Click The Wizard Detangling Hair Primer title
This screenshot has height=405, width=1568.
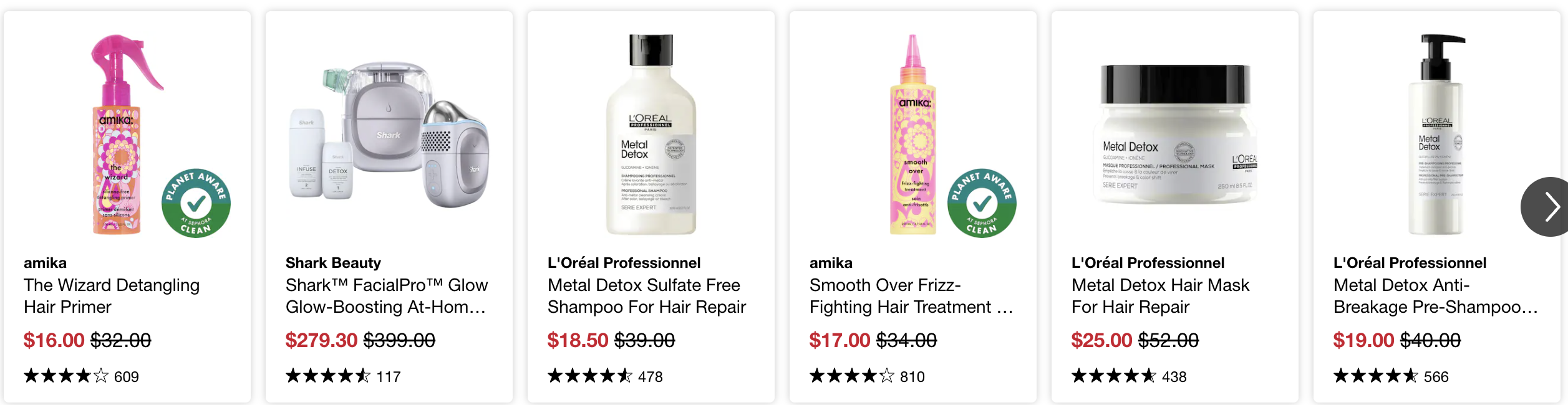112,296
